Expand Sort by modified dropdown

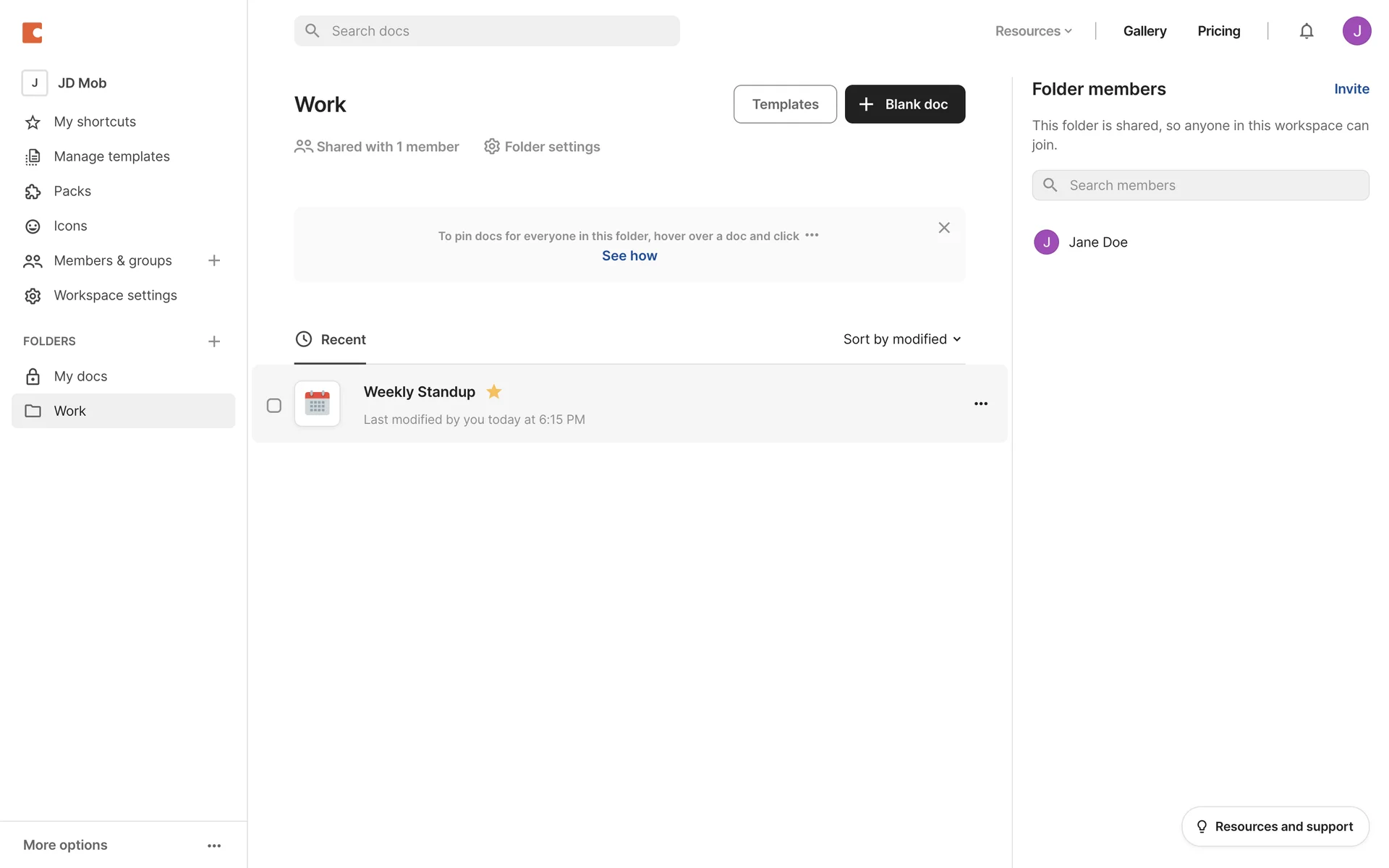click(901, 339)
